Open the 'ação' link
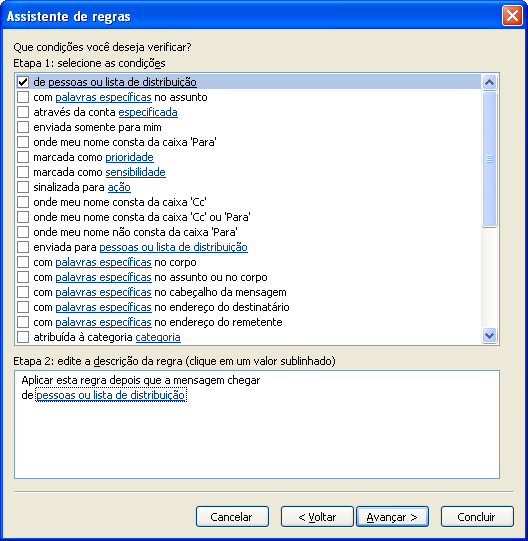 (119, 187)
